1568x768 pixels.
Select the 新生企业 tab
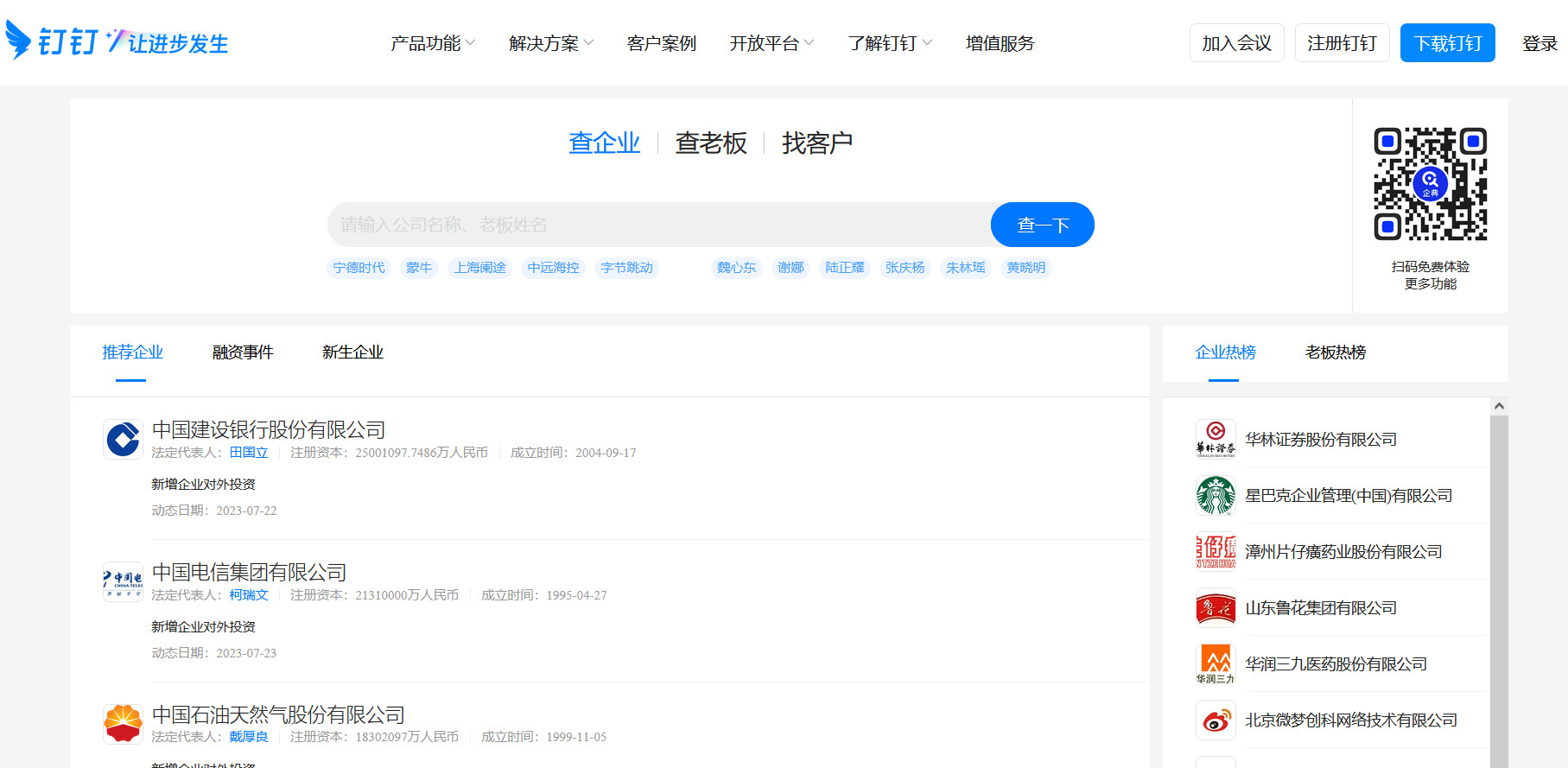coord(352,352)
